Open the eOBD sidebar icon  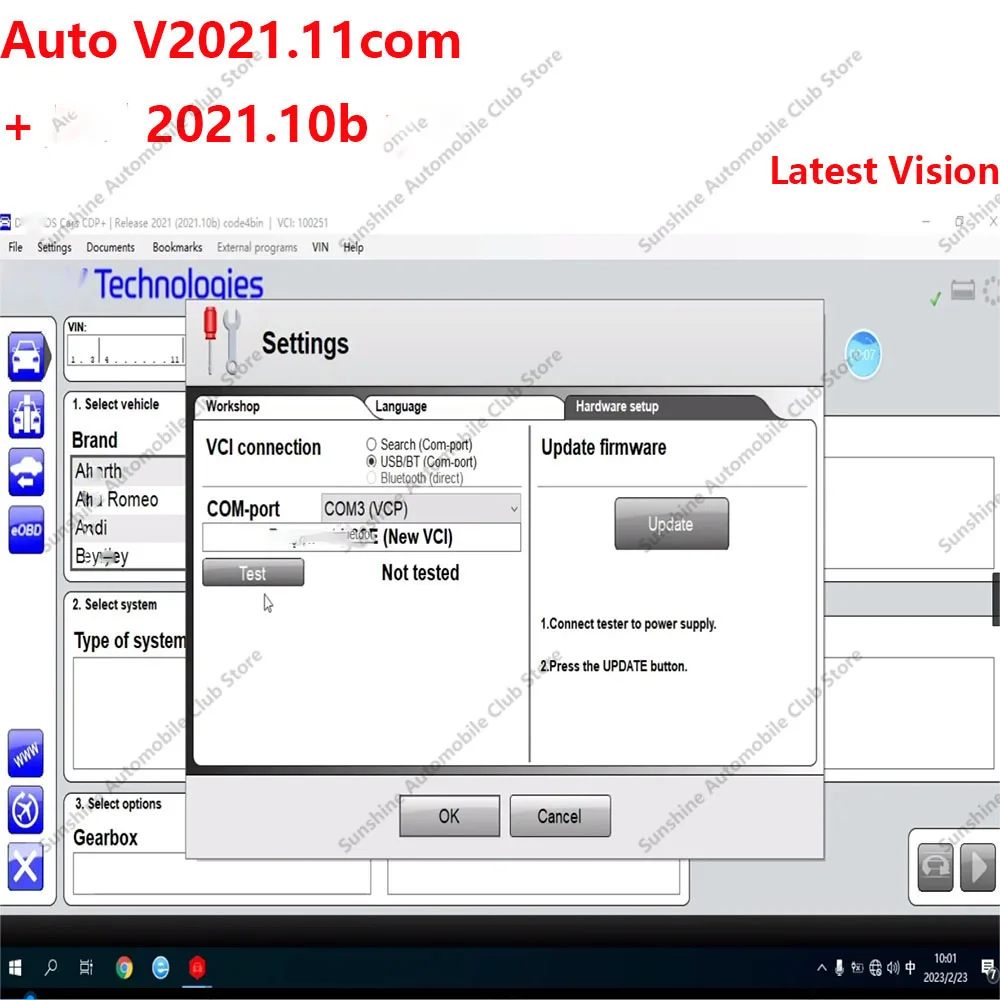[x=26, y=529]
